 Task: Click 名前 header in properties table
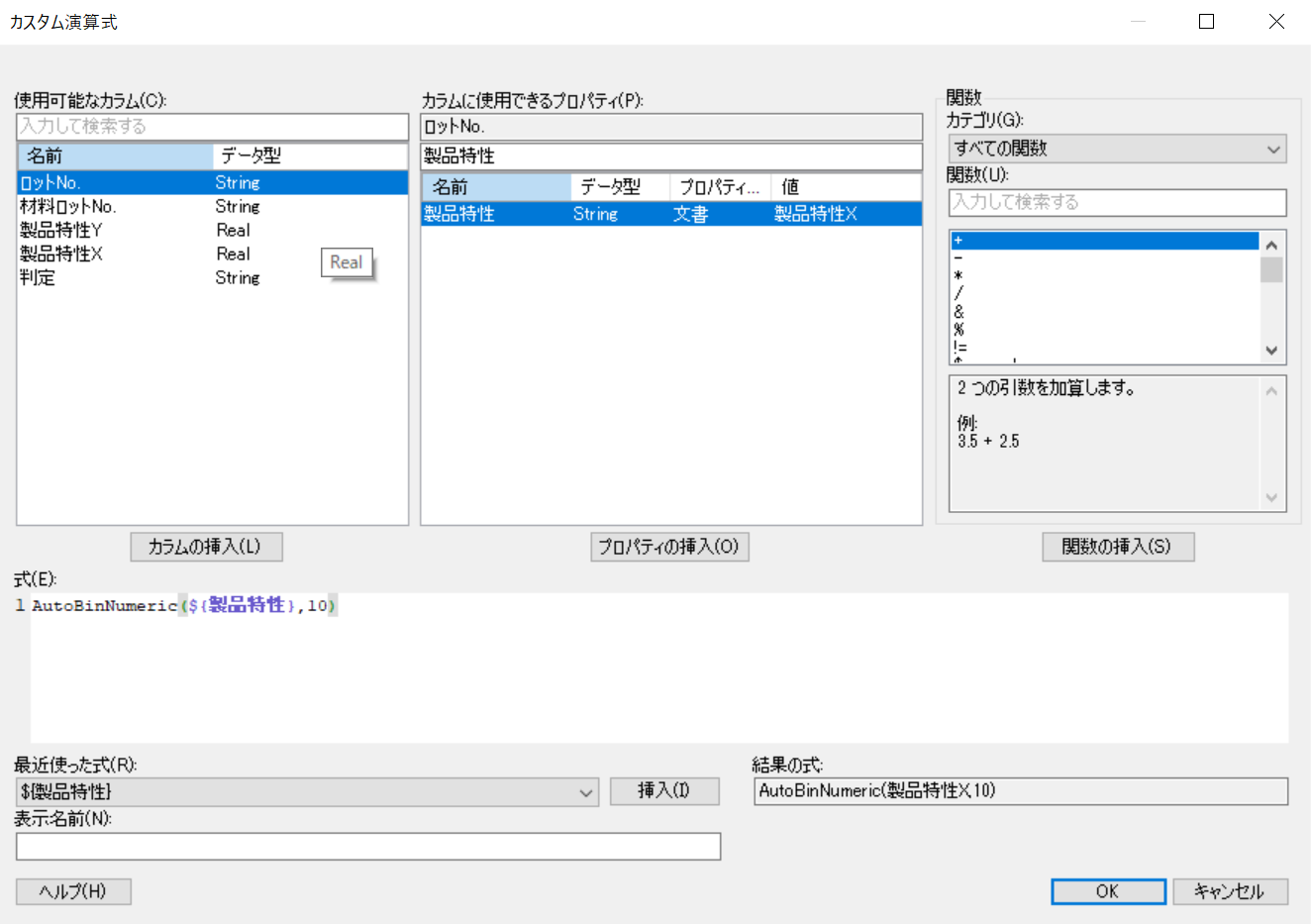click(497, 187)
